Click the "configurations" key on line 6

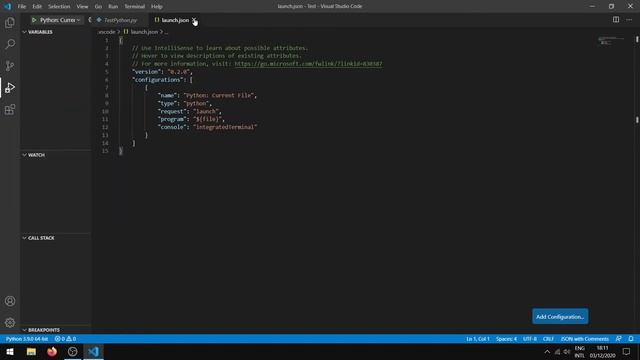point(157,80)
